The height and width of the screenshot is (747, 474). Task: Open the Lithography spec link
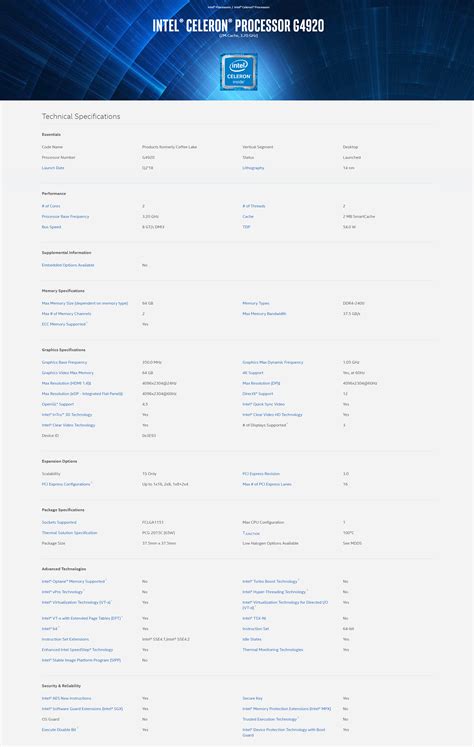253,168
